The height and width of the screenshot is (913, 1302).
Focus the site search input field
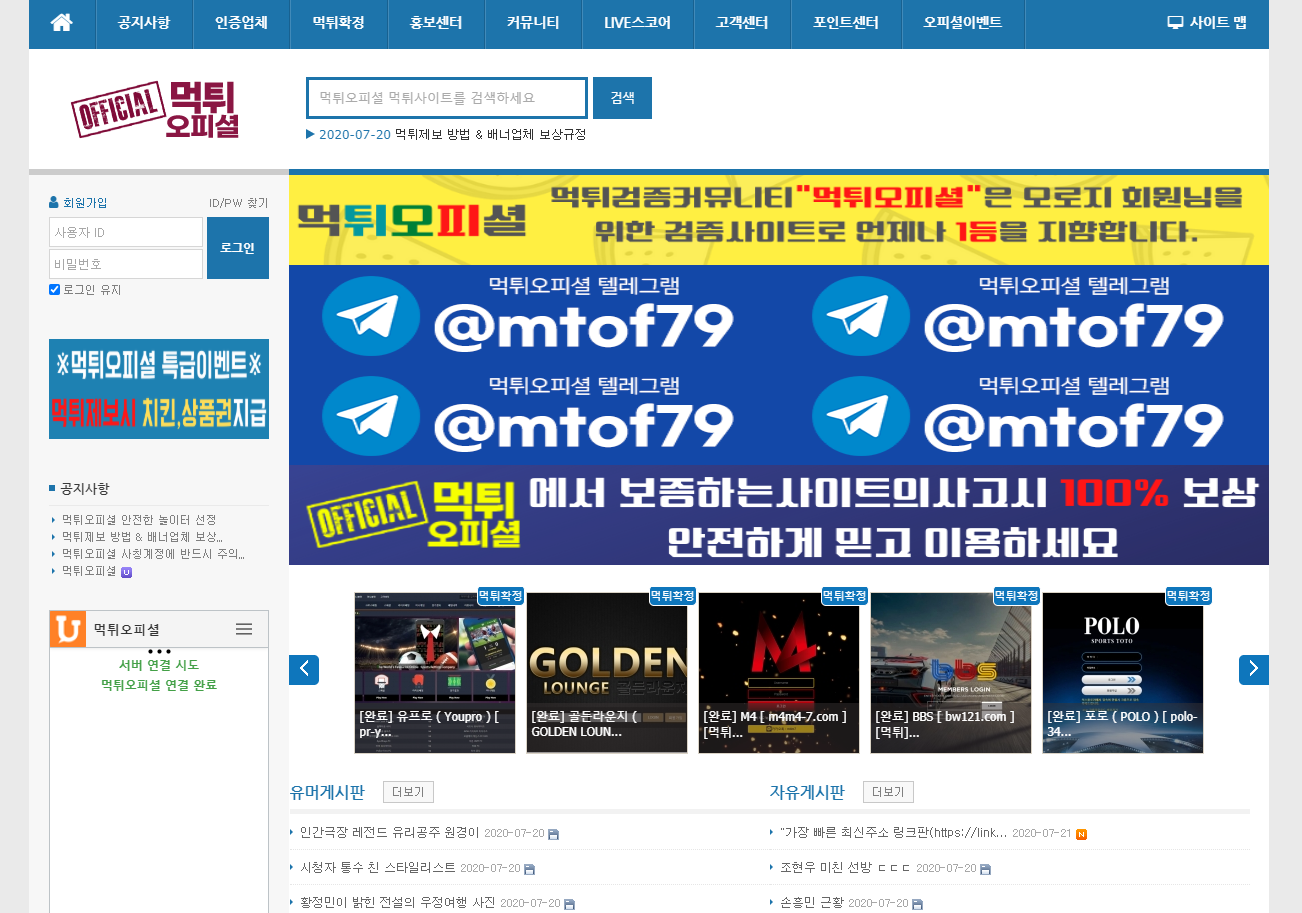[x=447, y=98]
